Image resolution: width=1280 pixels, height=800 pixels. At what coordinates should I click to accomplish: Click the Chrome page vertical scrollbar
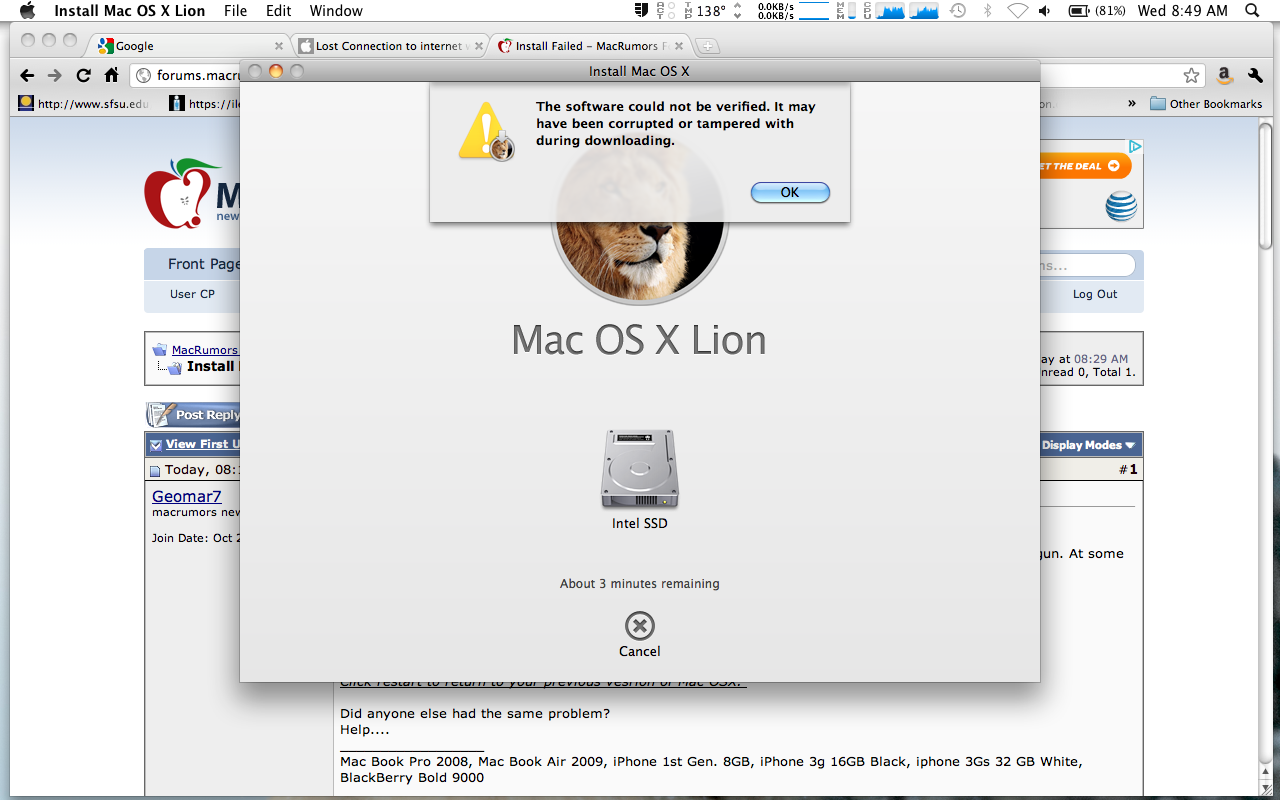tap(1266, 184)
